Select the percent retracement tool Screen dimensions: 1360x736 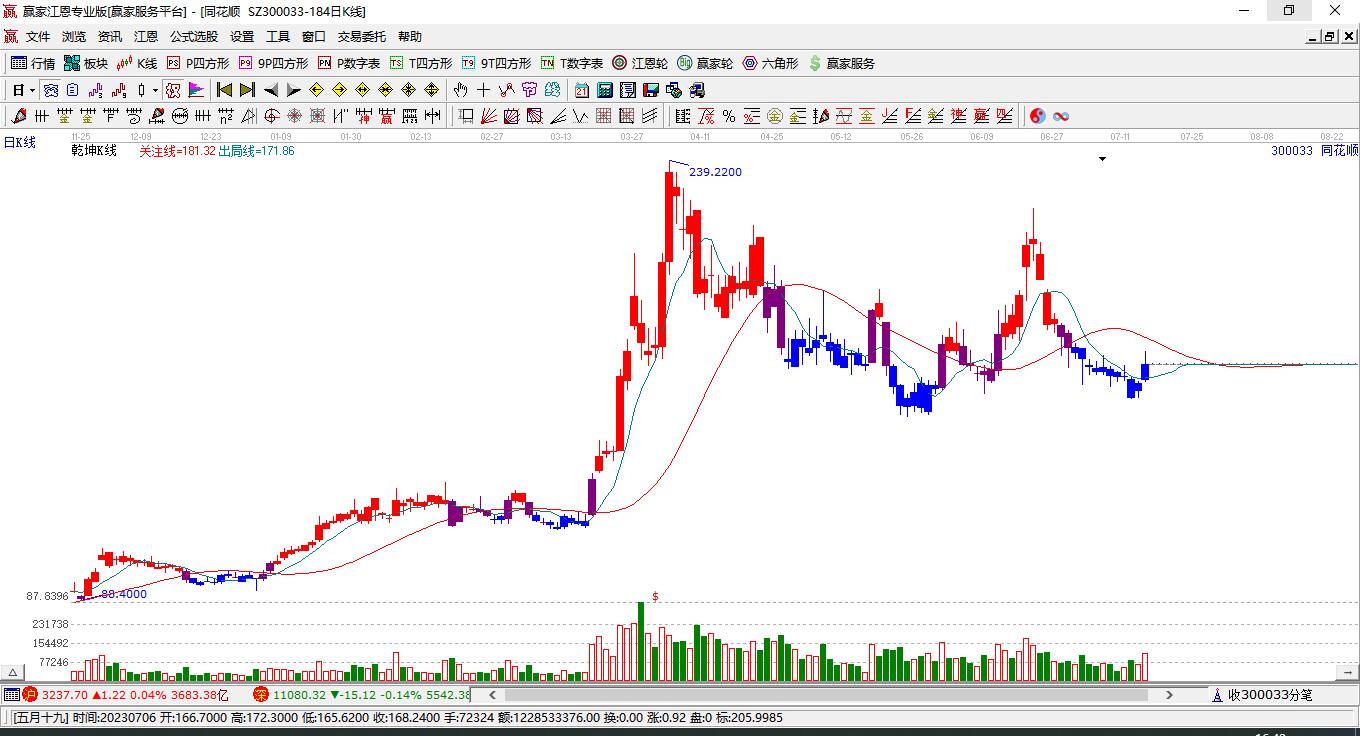(x=729, y=116)
